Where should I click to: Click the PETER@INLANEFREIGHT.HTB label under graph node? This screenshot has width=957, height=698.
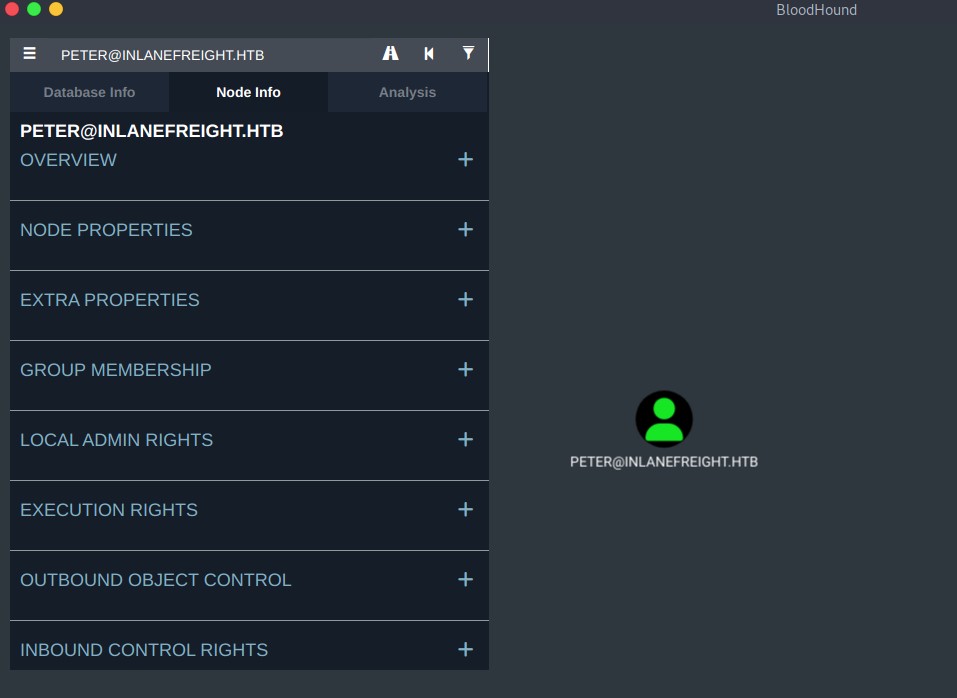[664, 462]
